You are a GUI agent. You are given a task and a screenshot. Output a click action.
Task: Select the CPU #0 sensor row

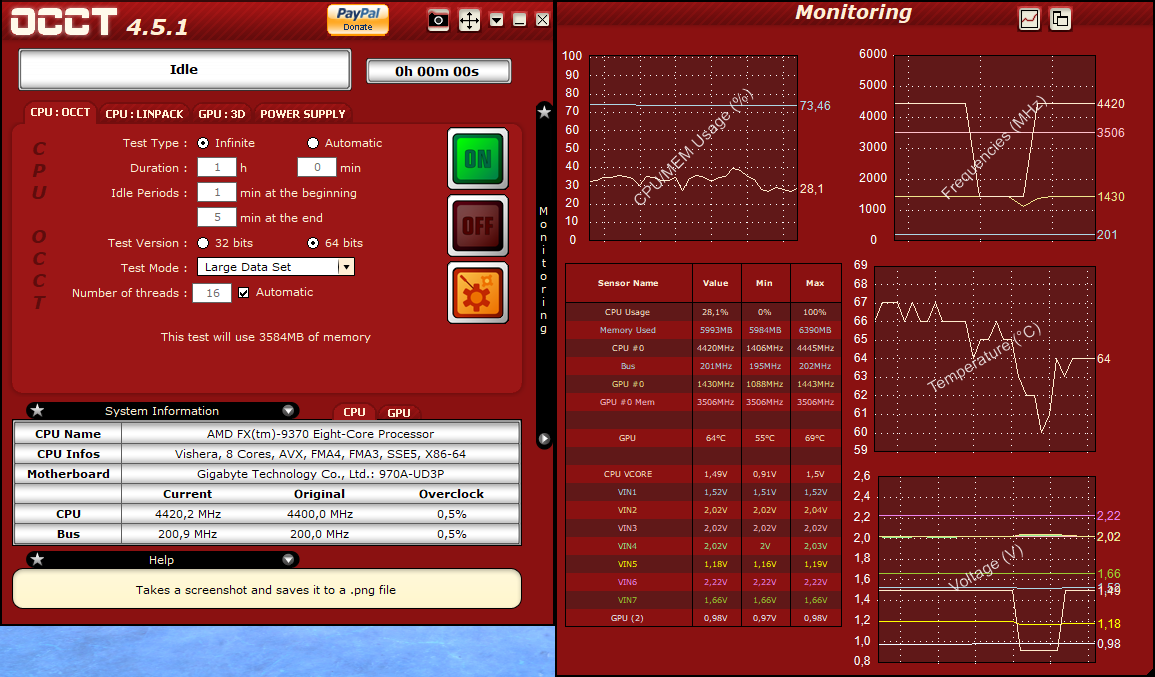pyautogui.click(x=703, y=348)
